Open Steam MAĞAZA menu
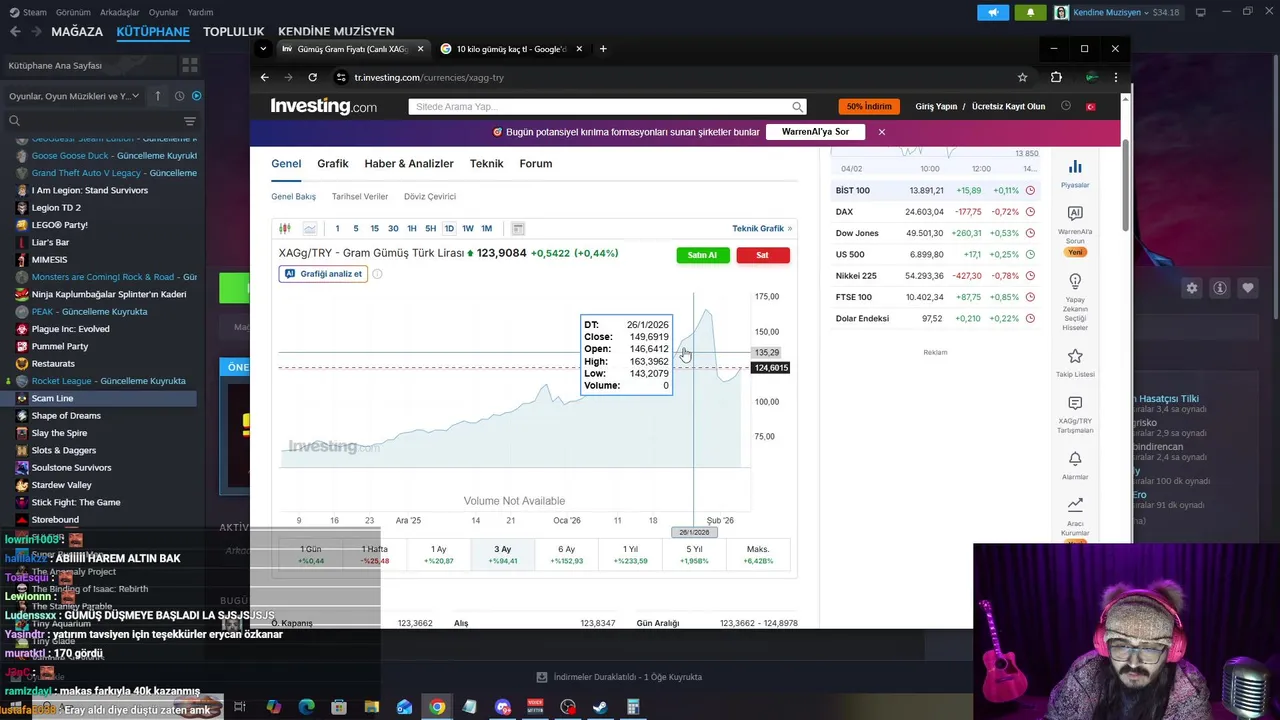 coord(77,32)
